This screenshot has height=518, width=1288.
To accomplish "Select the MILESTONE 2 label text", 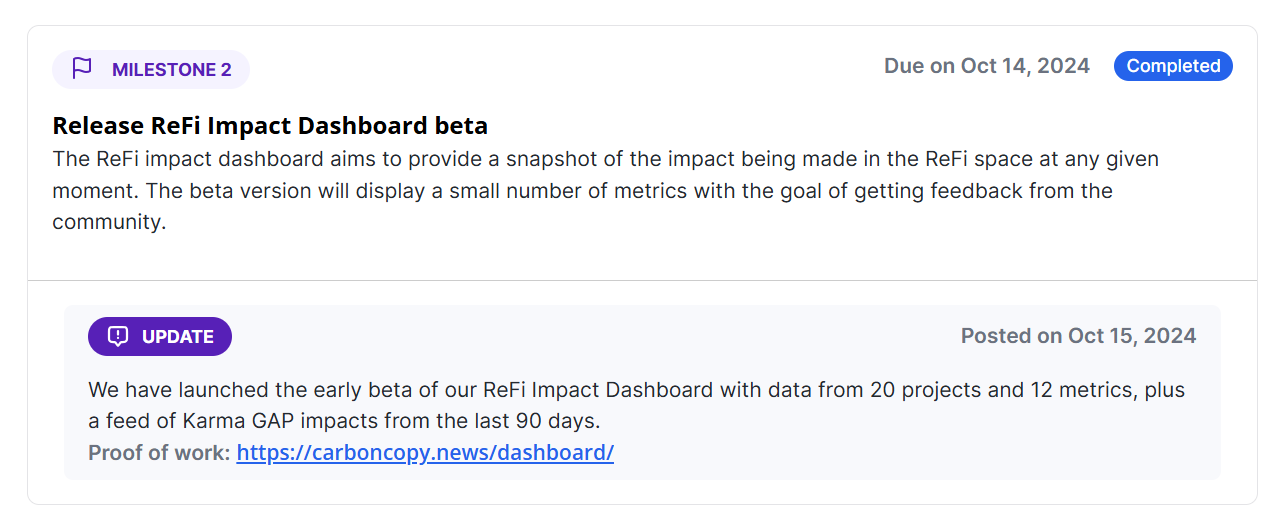I will [171, 69].
